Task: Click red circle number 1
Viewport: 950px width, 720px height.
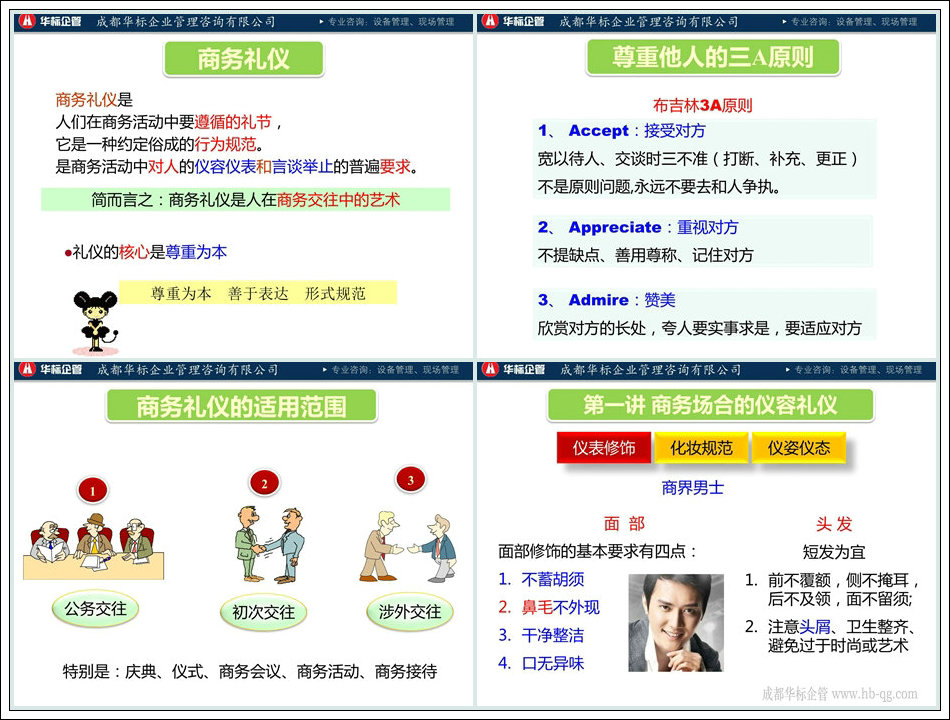Action: tap(93, 491)
